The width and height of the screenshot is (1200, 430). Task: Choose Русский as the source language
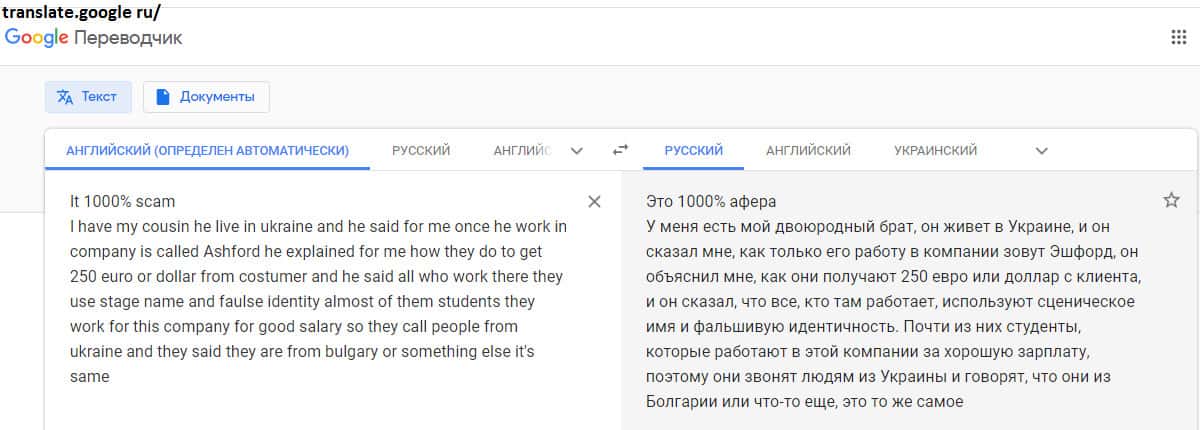point(421,151)
